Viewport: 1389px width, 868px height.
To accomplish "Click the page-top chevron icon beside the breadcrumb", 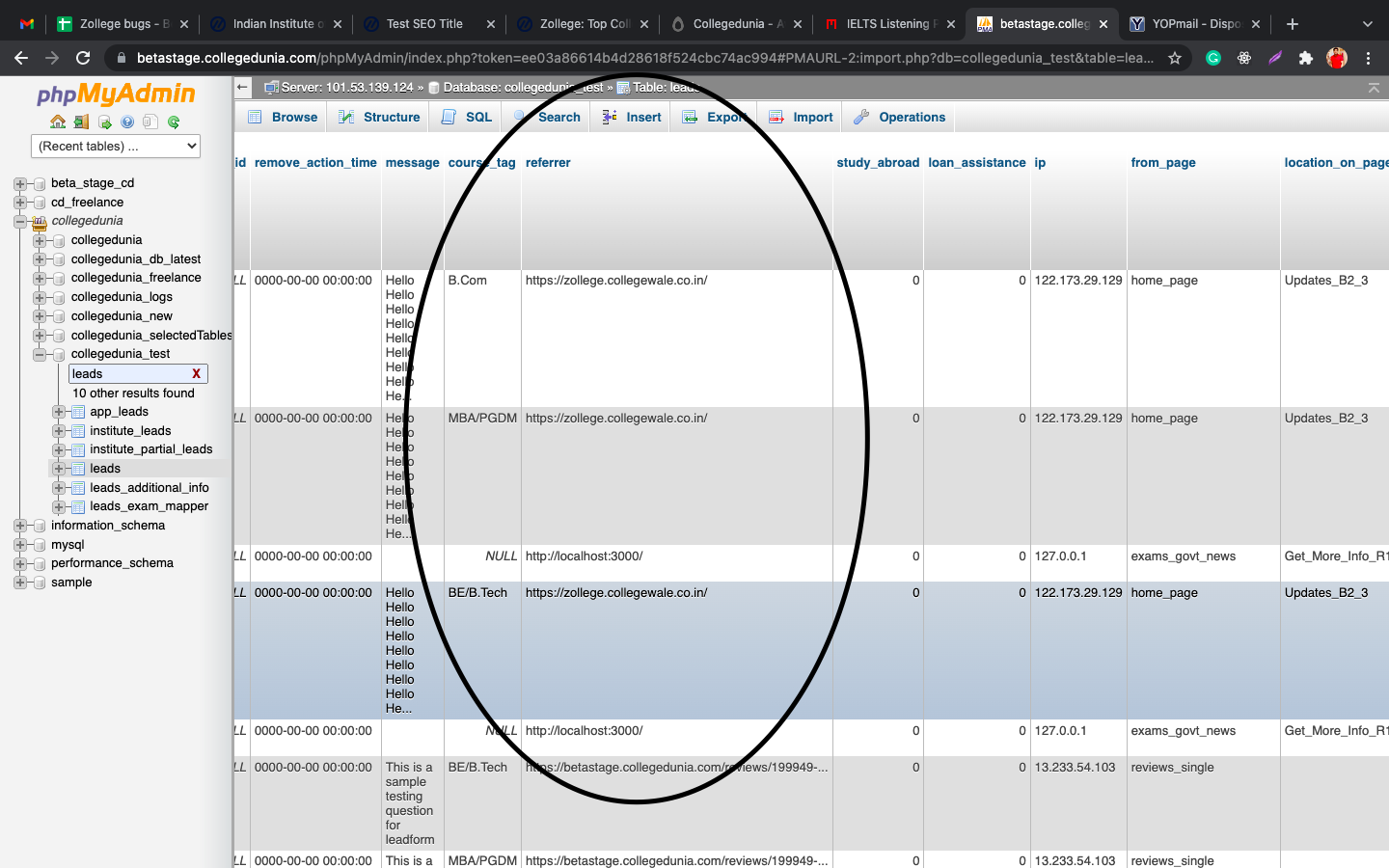I will pos(1374,88).
